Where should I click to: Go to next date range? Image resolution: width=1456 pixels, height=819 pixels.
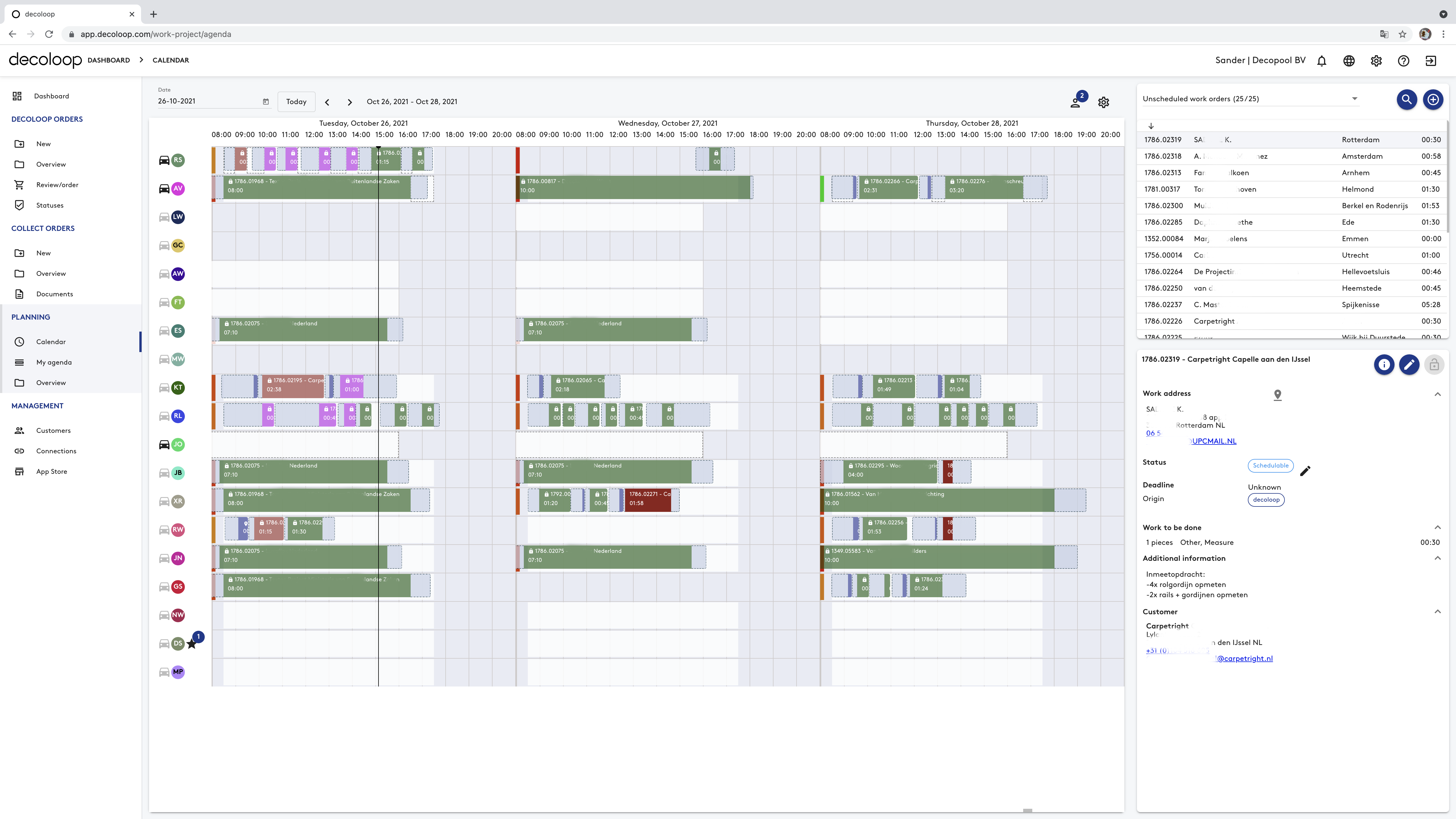click(x=349, y=102)
